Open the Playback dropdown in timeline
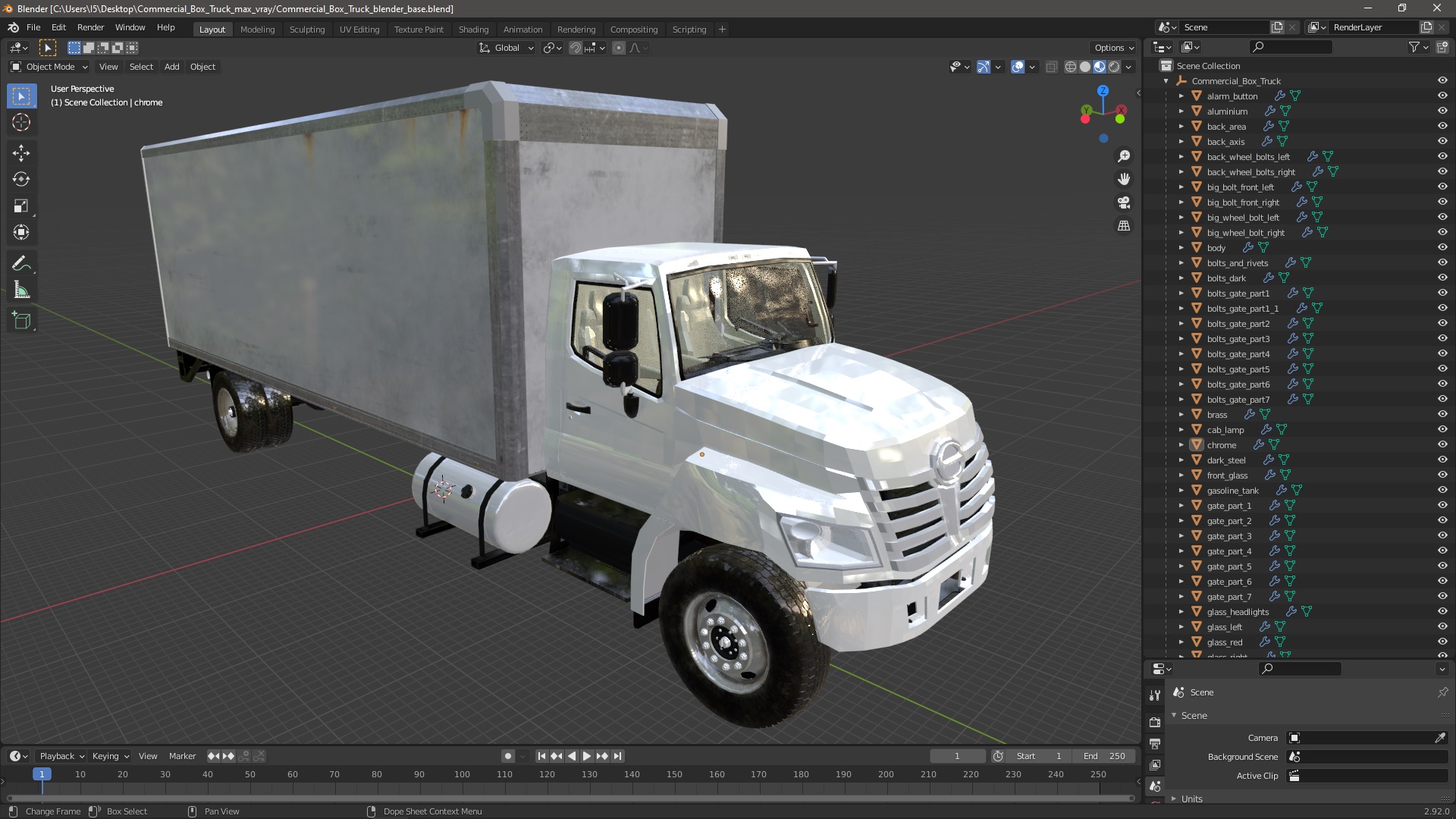 coord(61,756)
